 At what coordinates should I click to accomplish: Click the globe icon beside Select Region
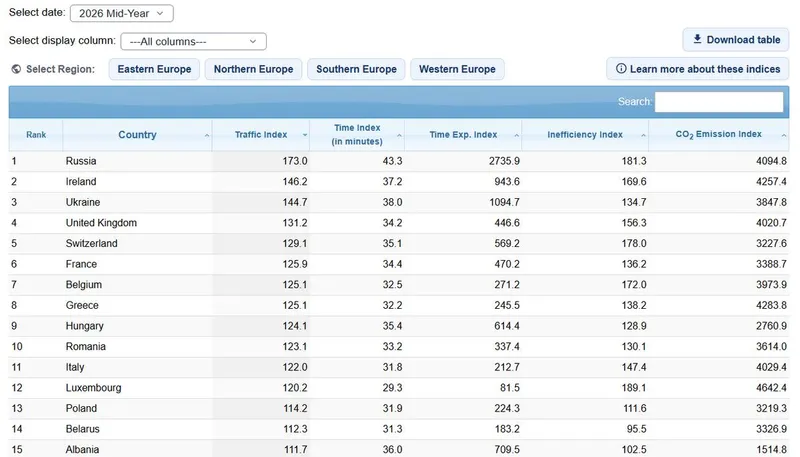click(16, 69)
